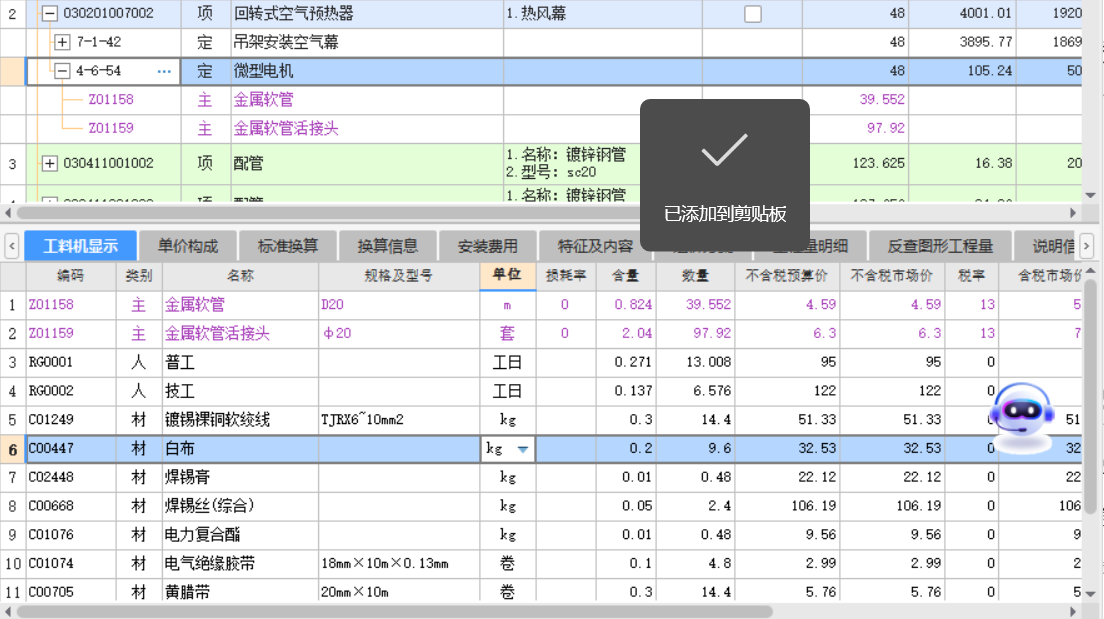The image size is (1104, 619).
Task: Click the 3895.77 value in row 7-1-42
Action: 962,42
